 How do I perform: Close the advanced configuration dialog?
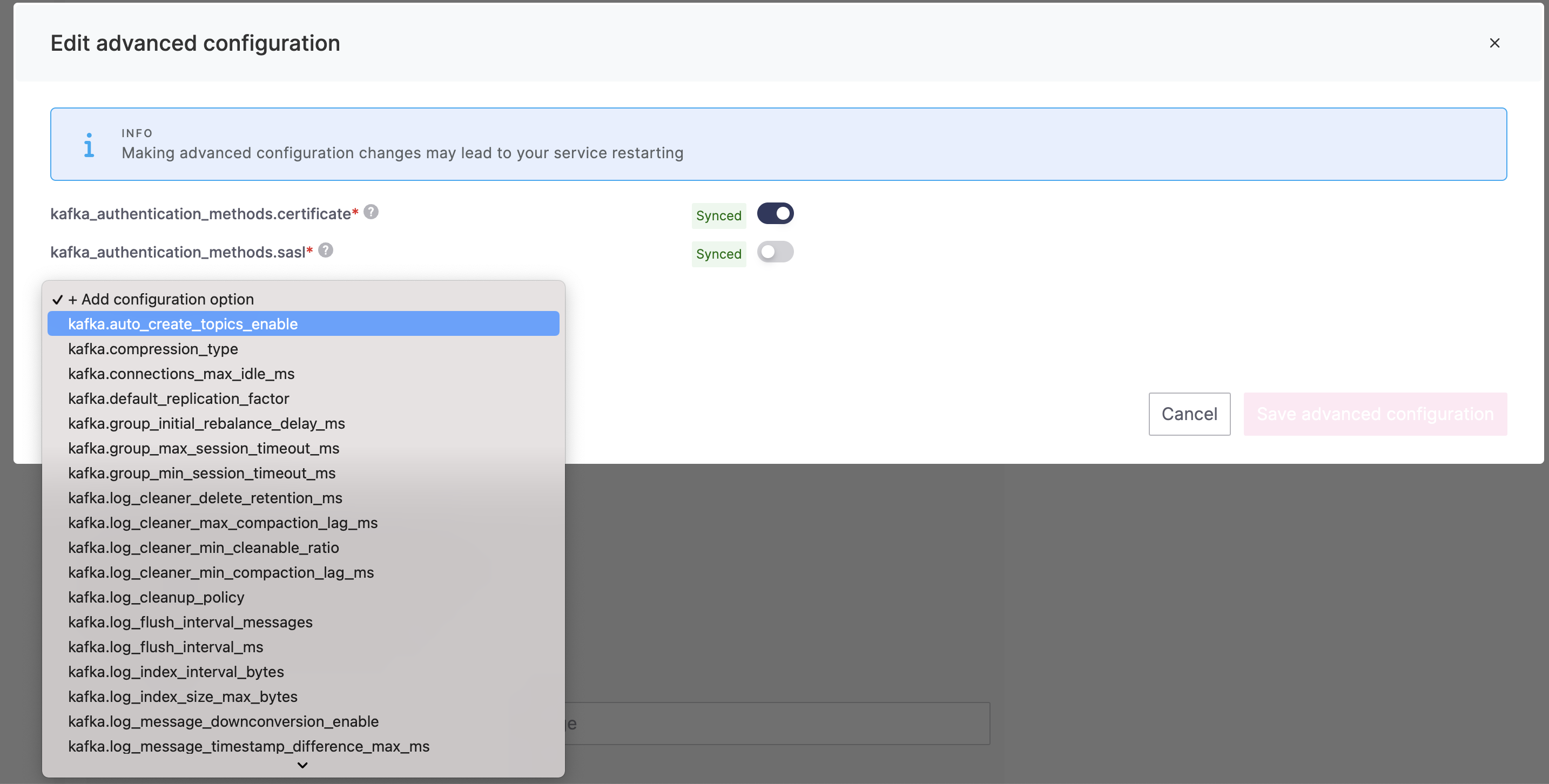tap(1494, 43)
